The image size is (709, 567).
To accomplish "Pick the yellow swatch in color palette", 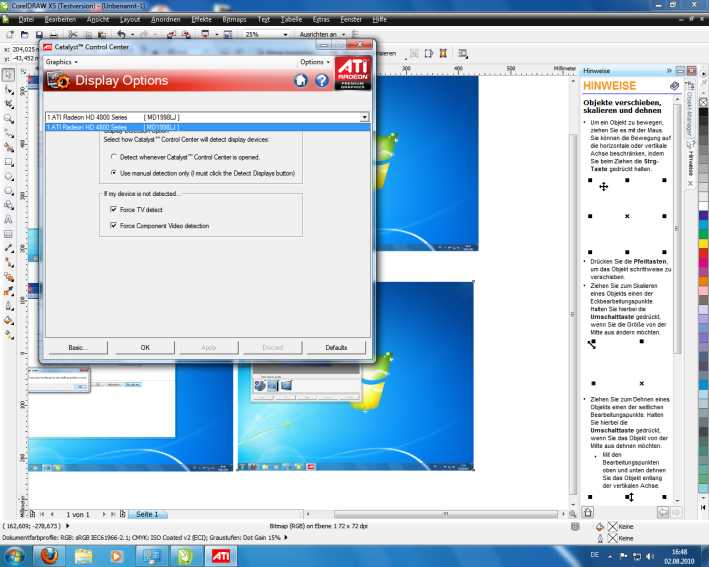I will coord(703,243).
